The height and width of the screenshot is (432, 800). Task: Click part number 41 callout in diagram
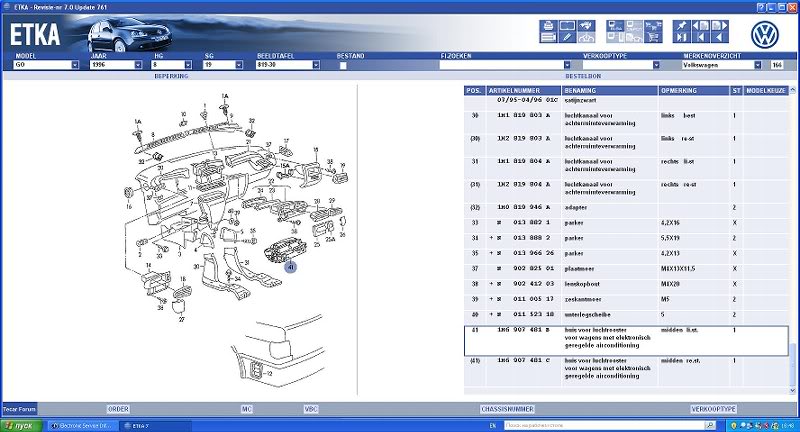pyautogui.click(x=290, y=267)
